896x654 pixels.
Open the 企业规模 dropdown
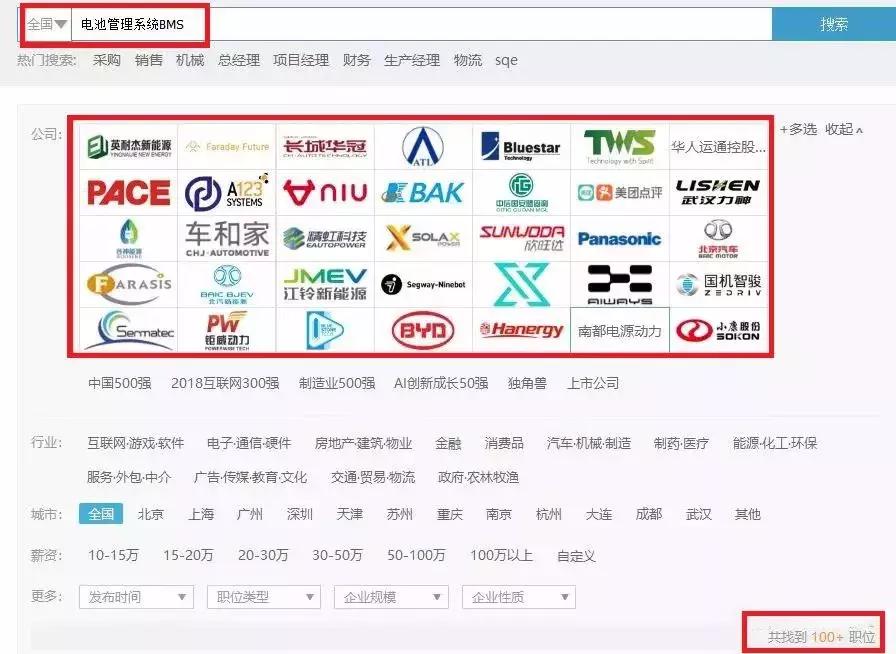(390, 597)
